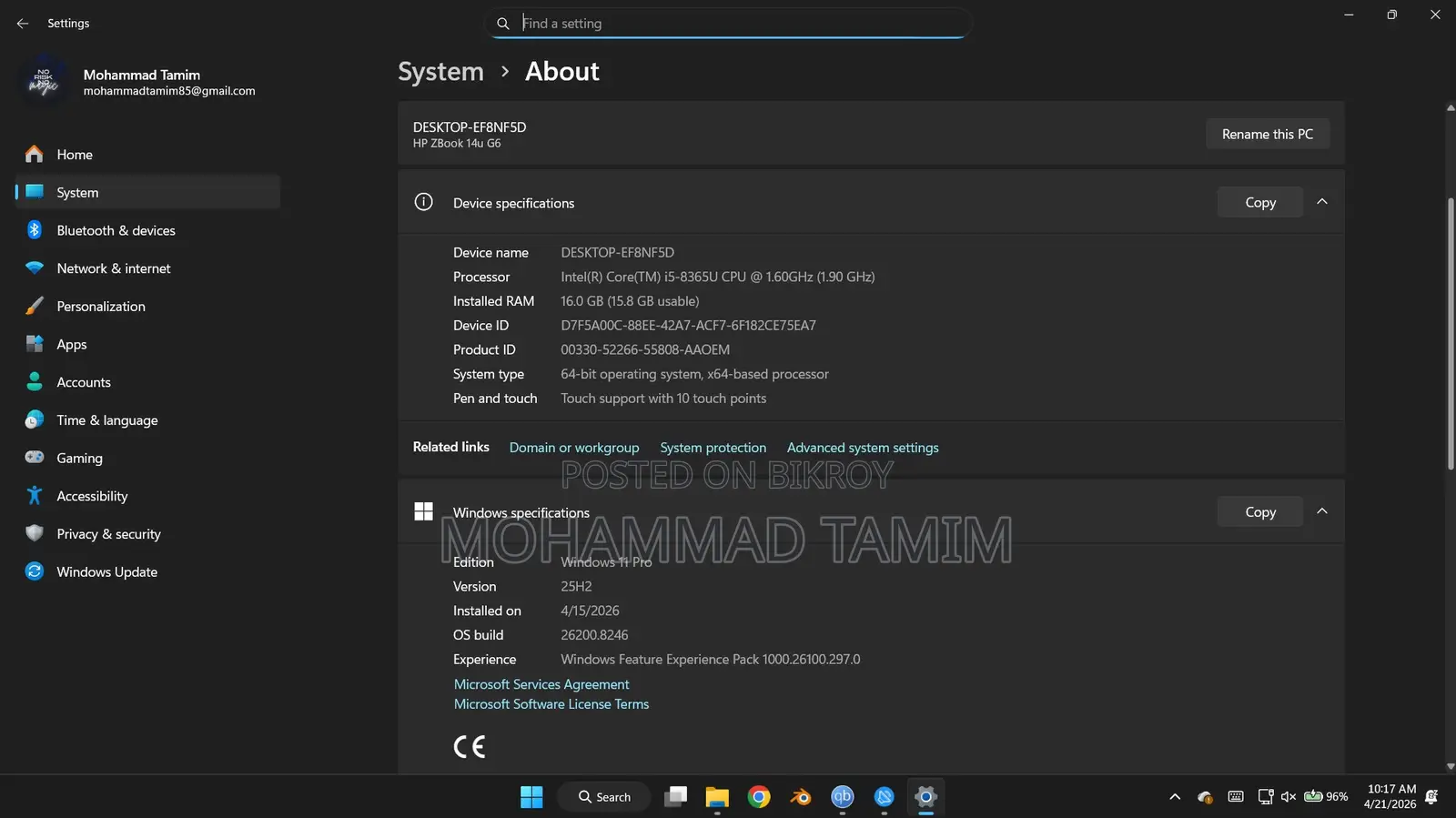
Task: Open Domain or workgroup link
Action: pyautogui.click(x=574, y=448)
